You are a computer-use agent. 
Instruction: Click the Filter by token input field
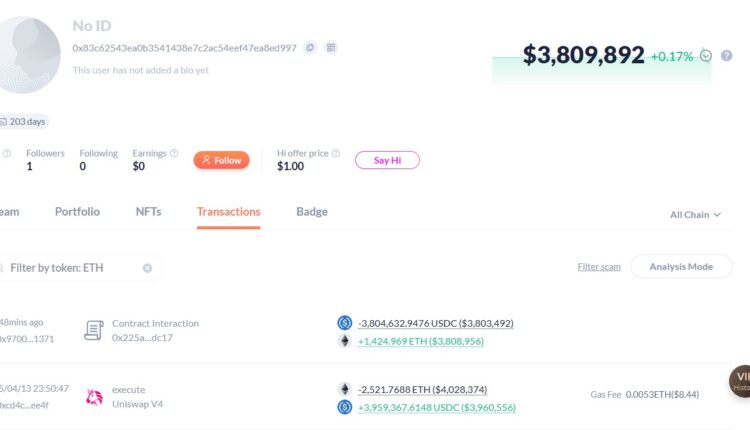pos(70,268)
